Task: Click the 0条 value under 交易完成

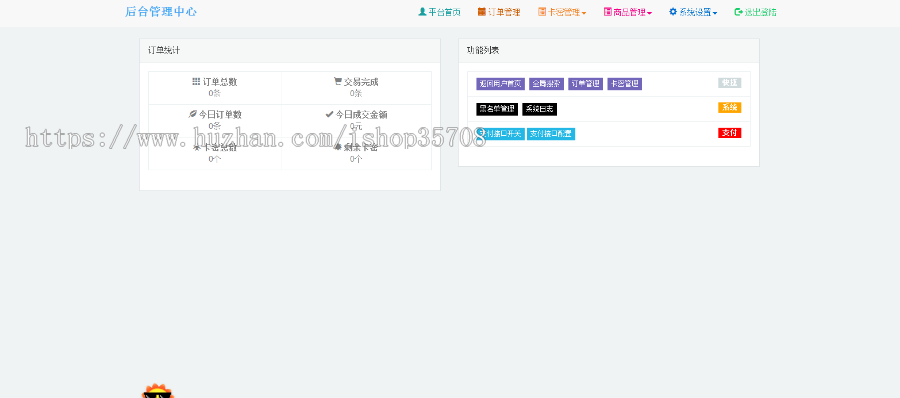Action: (356, 93)
